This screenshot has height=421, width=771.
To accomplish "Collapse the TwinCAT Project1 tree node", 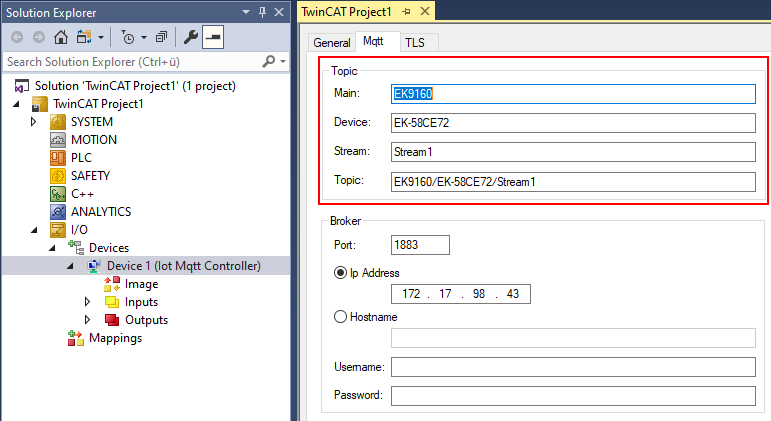I will point(16,104).
